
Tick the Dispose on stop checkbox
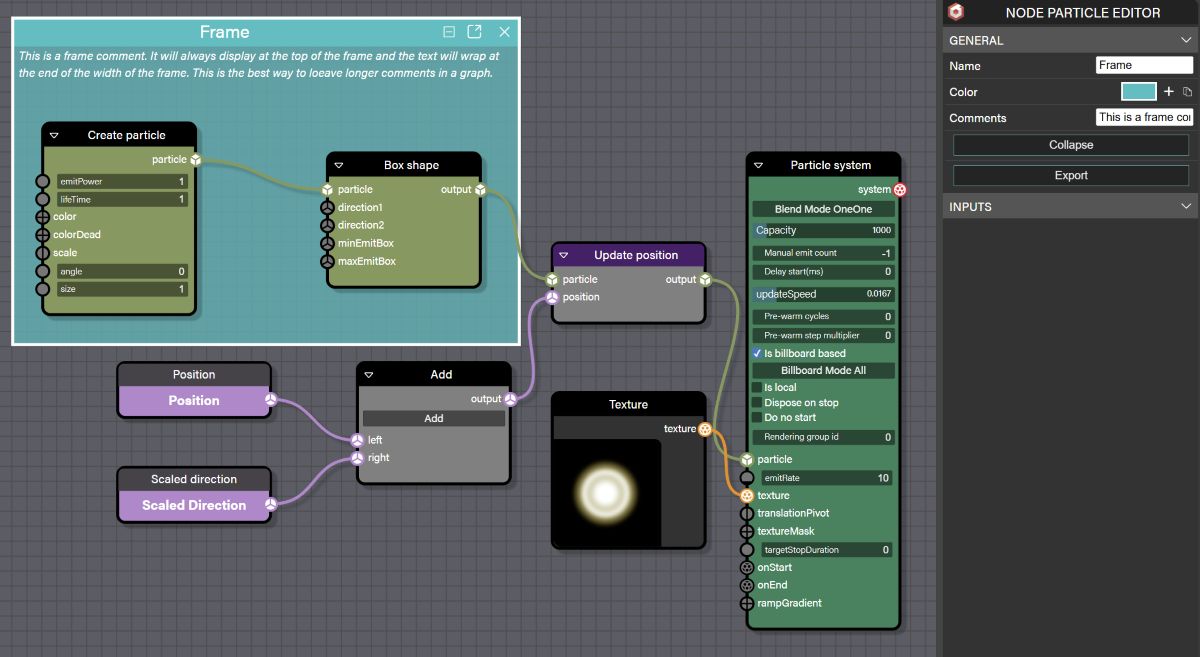click(757, 403)
